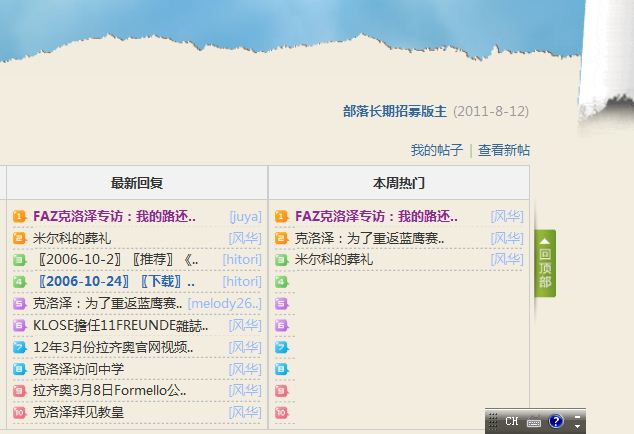The height and width of the screenshot is (434, 634).
Task: Open the 〖2006-10-24〗〖下载〗 post
Action: pyautogui.click(x=114, y=282)
